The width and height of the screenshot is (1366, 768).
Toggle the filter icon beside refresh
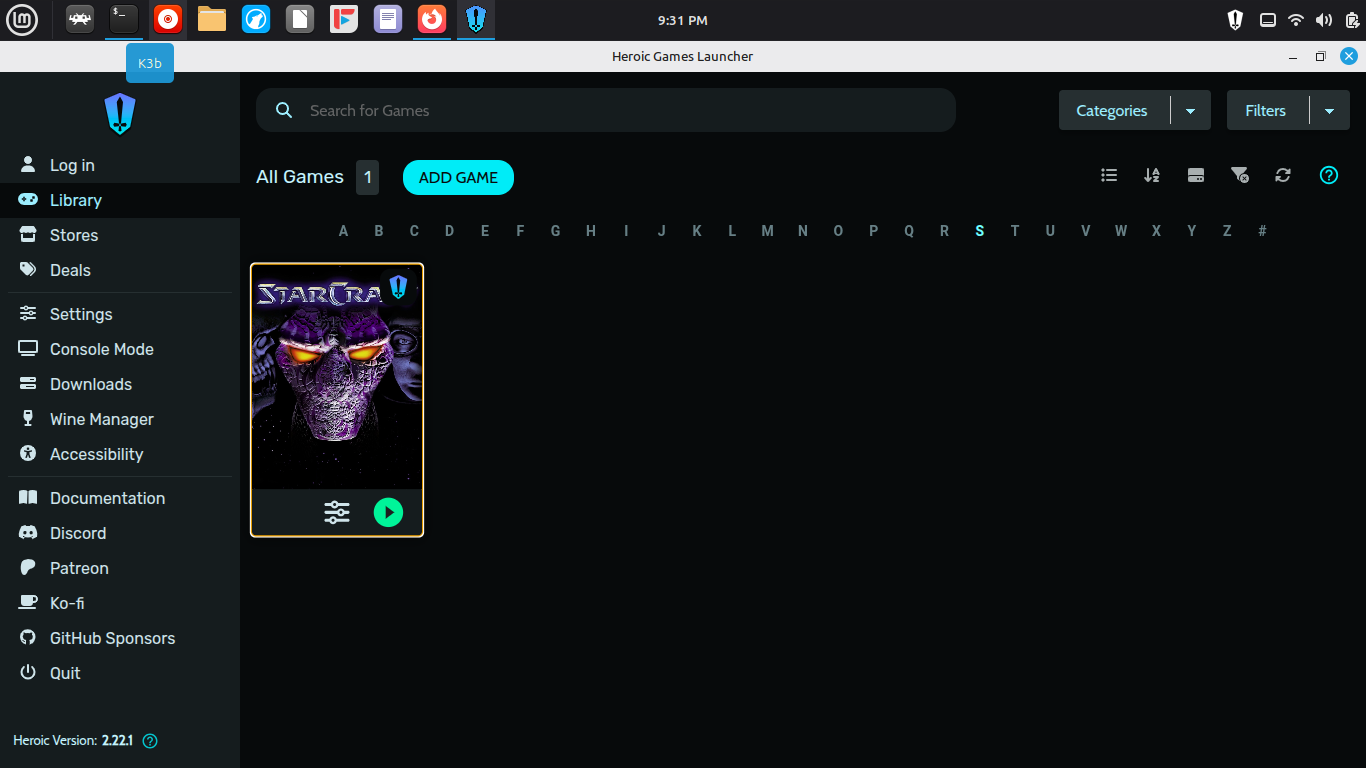(x=1239, y=175)
